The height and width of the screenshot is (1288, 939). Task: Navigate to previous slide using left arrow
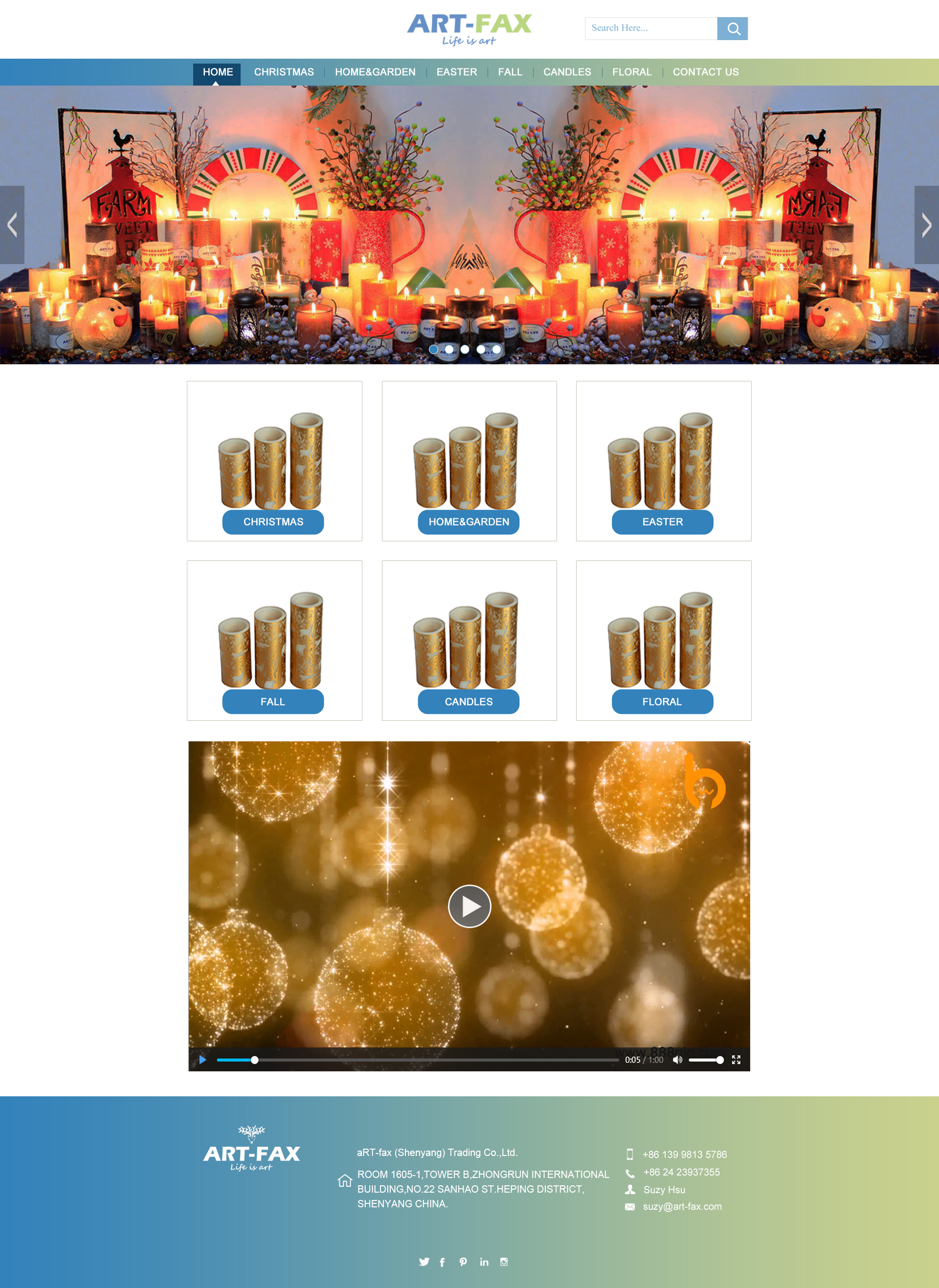point(12,225)
